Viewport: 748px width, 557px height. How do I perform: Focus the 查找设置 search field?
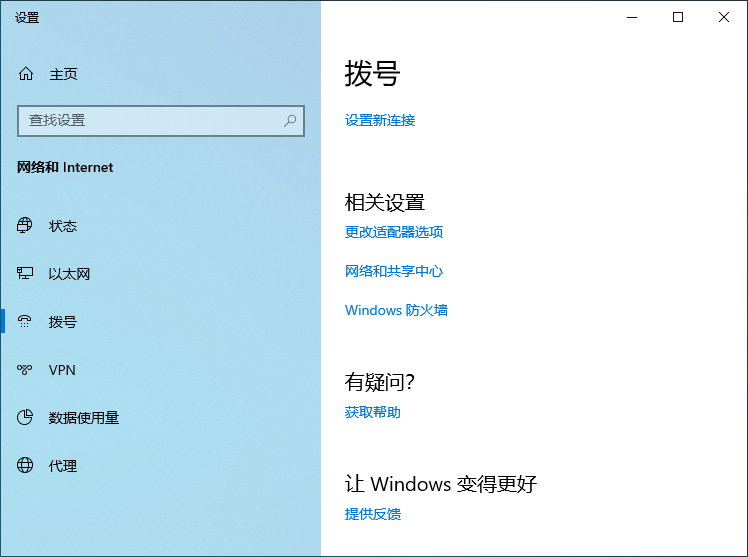pos(150,120)
